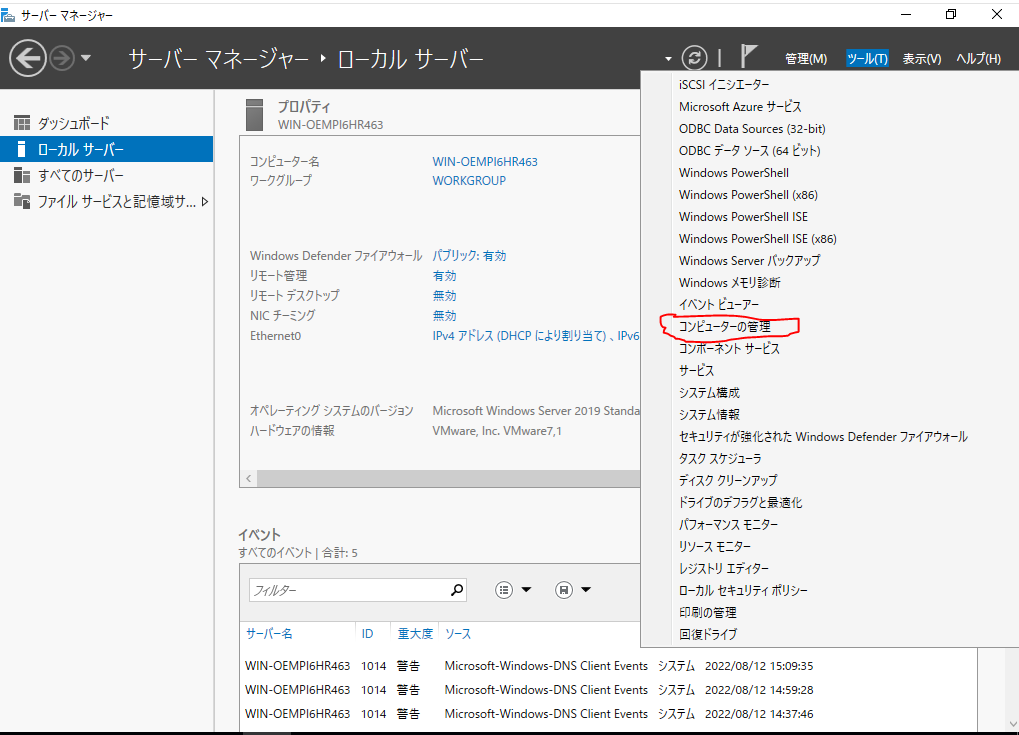Screen dimensions: 1019x735
Task: Open the 管理(M) menu
Action: click(x=805, y=58)
